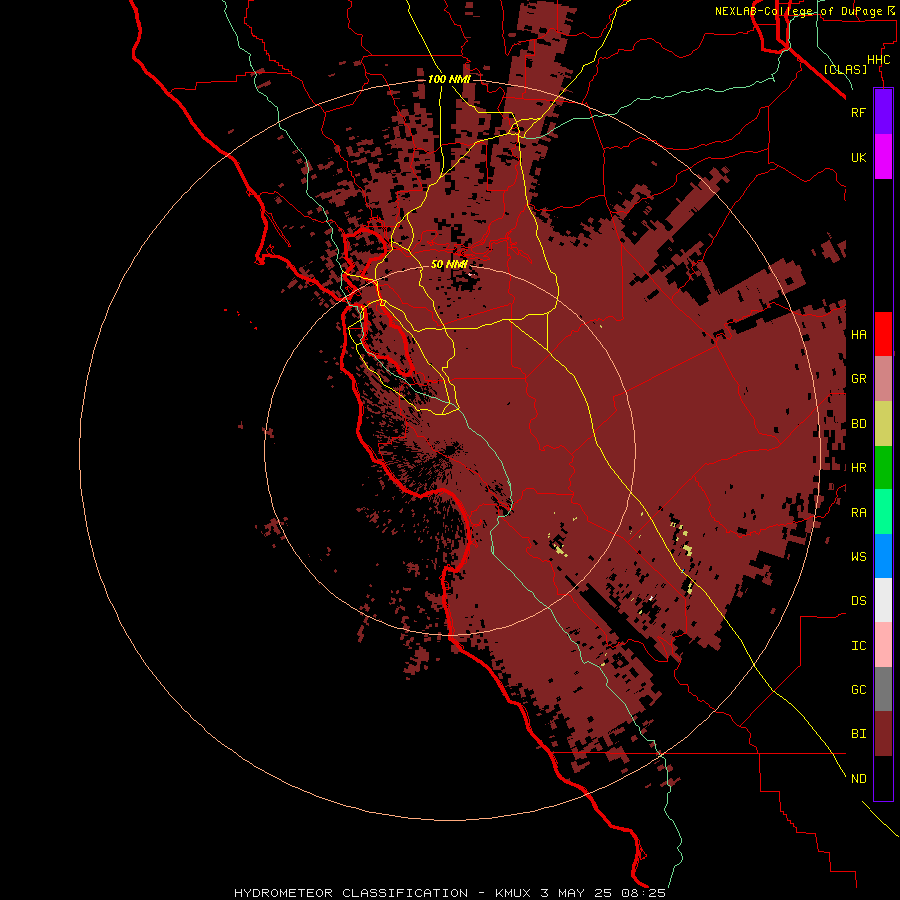Click the 100 NMI range ring label

pyautogui.click(x=449, y=79)
